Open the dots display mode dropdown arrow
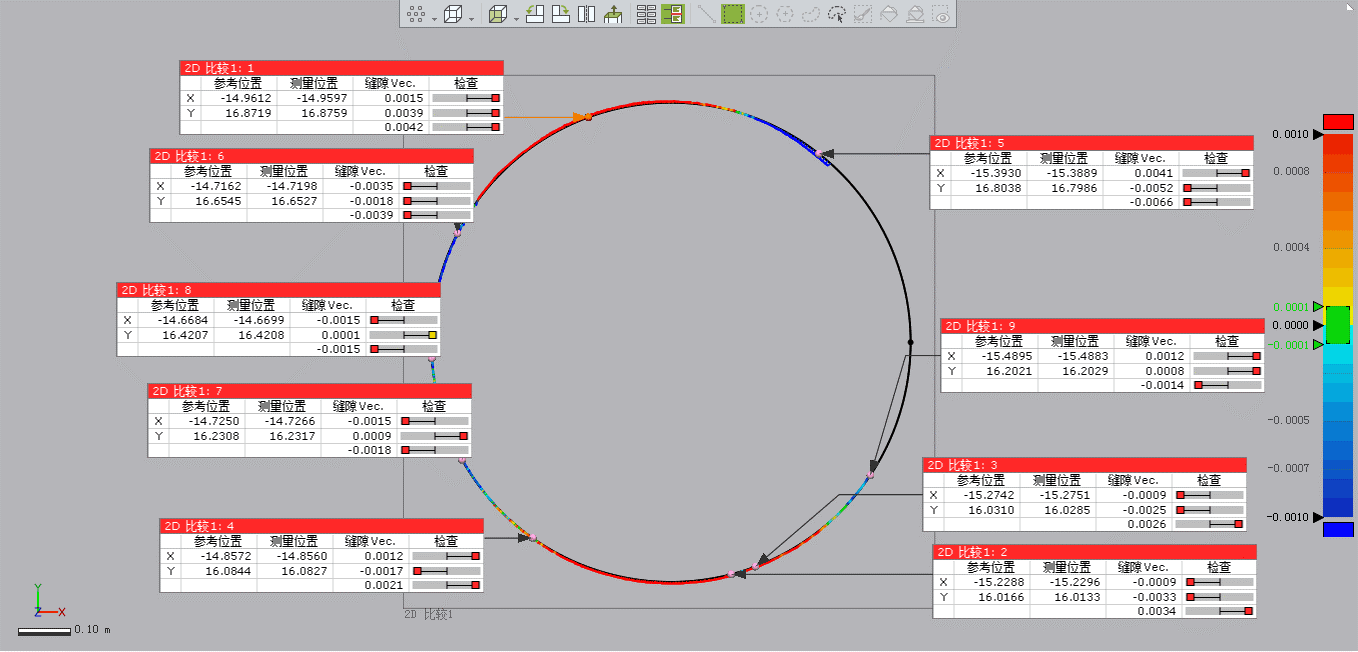This screenshot has height=652, width=1358. pyautogui.click(x=434, y=17)
